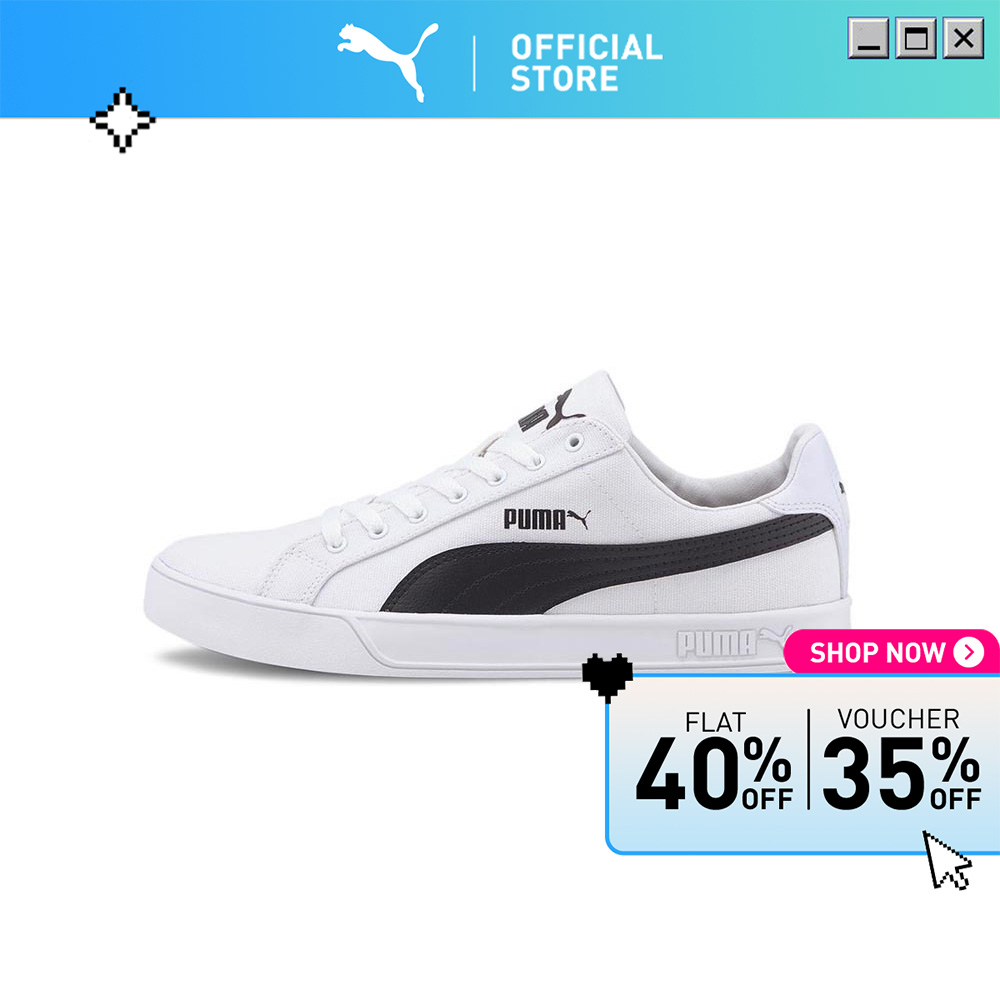The width and height of the screenshot is (1000, 1000).
Task: Select the Flat 40% Off offer
Action: [714, 761]
